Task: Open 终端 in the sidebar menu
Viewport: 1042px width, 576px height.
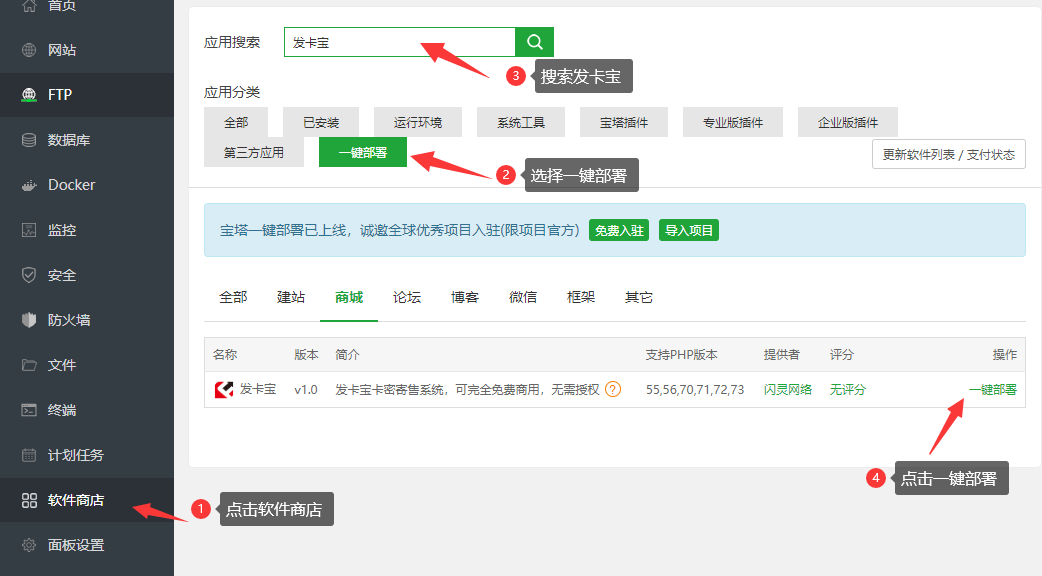Action: point(86,410)
